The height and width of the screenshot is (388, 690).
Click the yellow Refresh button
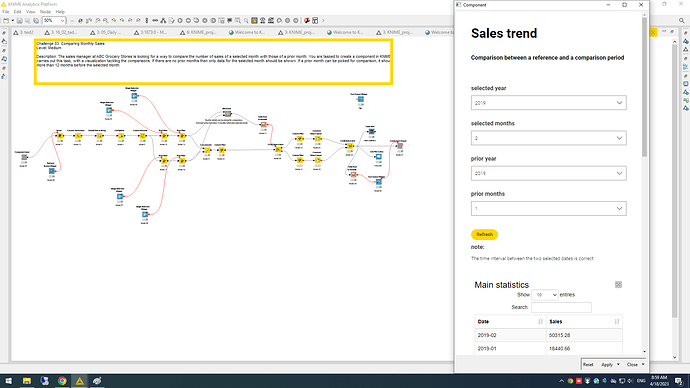click(x=484, y=234)
